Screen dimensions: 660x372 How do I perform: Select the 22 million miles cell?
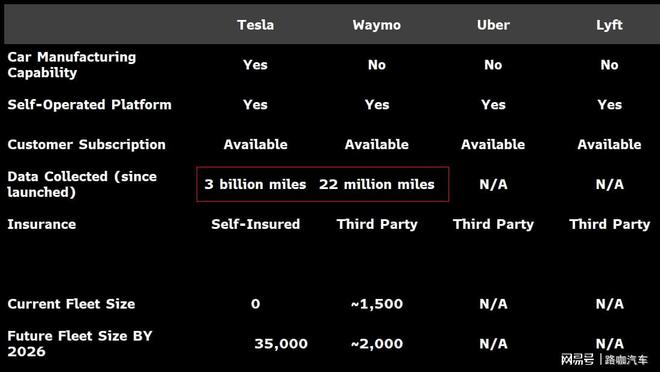pyautogui.click(x=377, y=184)
